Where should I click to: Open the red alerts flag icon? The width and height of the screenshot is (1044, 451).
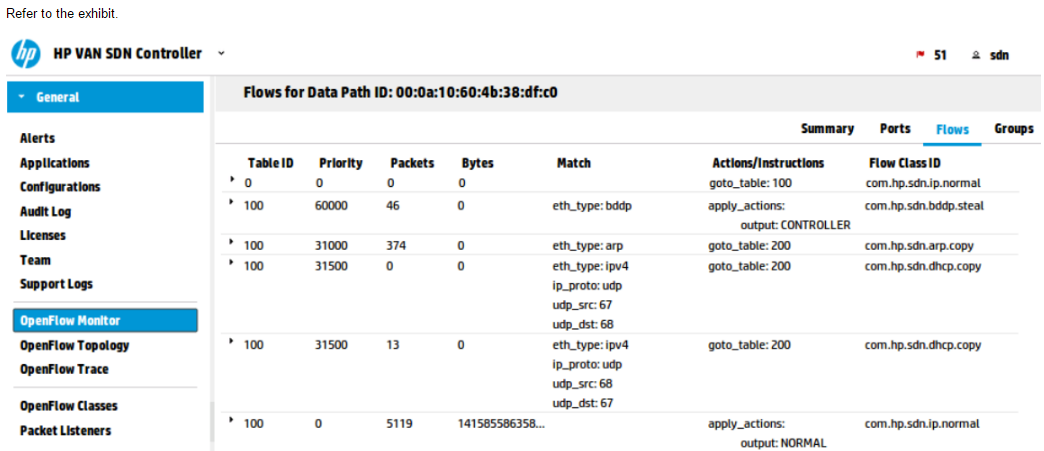[x=920, y=55]
